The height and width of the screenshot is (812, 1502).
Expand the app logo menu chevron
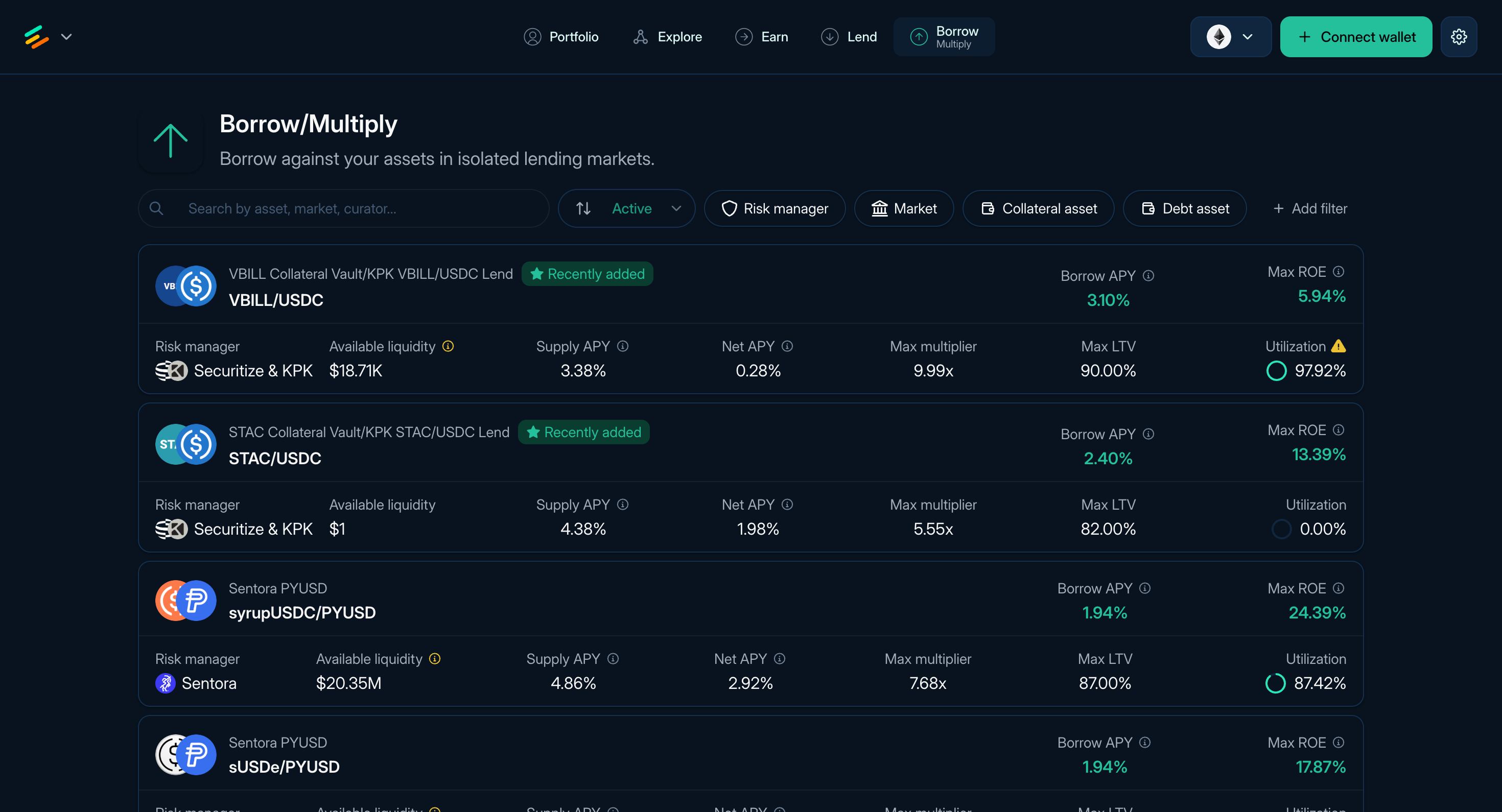(66, 37)
